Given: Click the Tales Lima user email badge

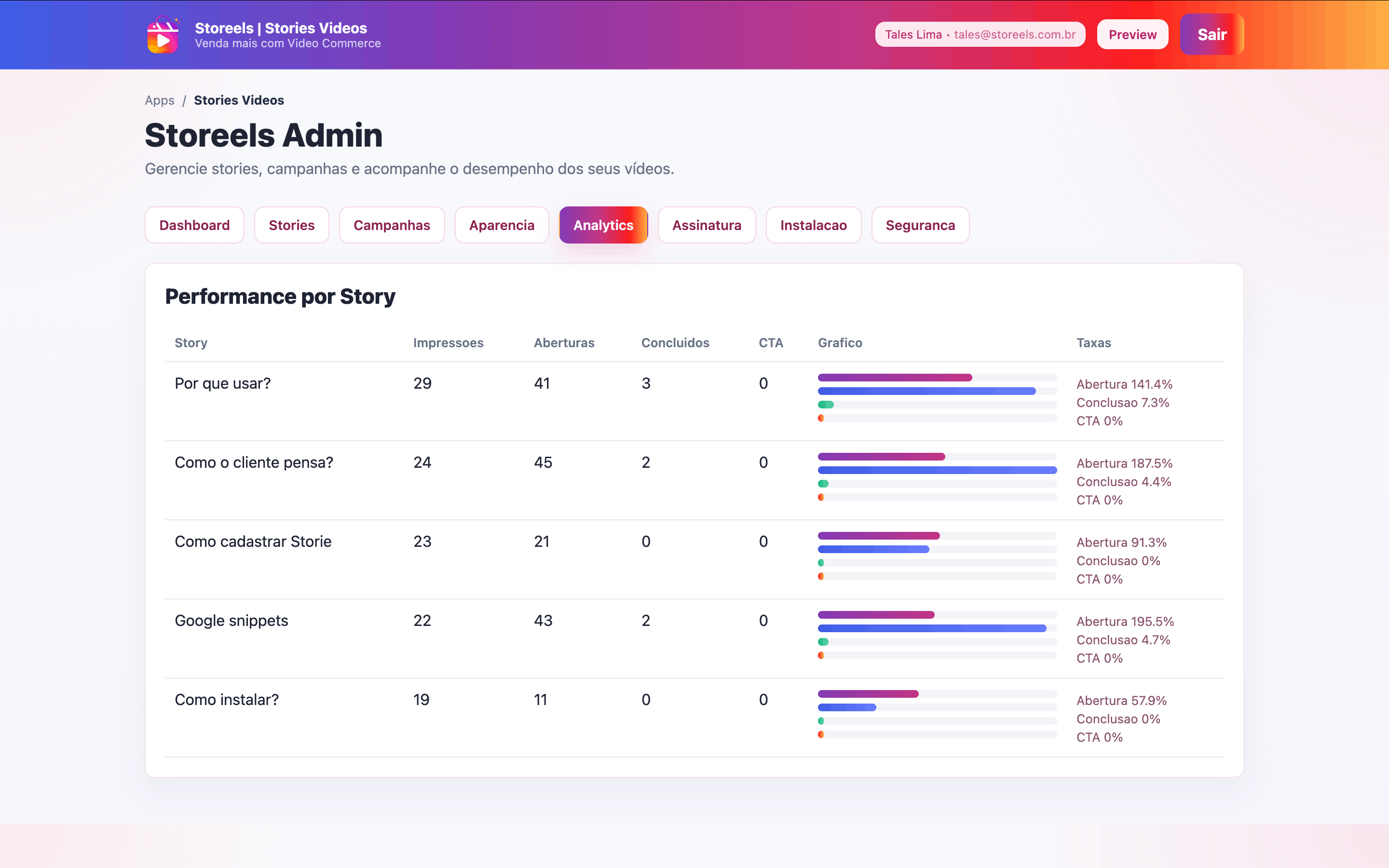Looking at the screenshot, I should 979,34.
